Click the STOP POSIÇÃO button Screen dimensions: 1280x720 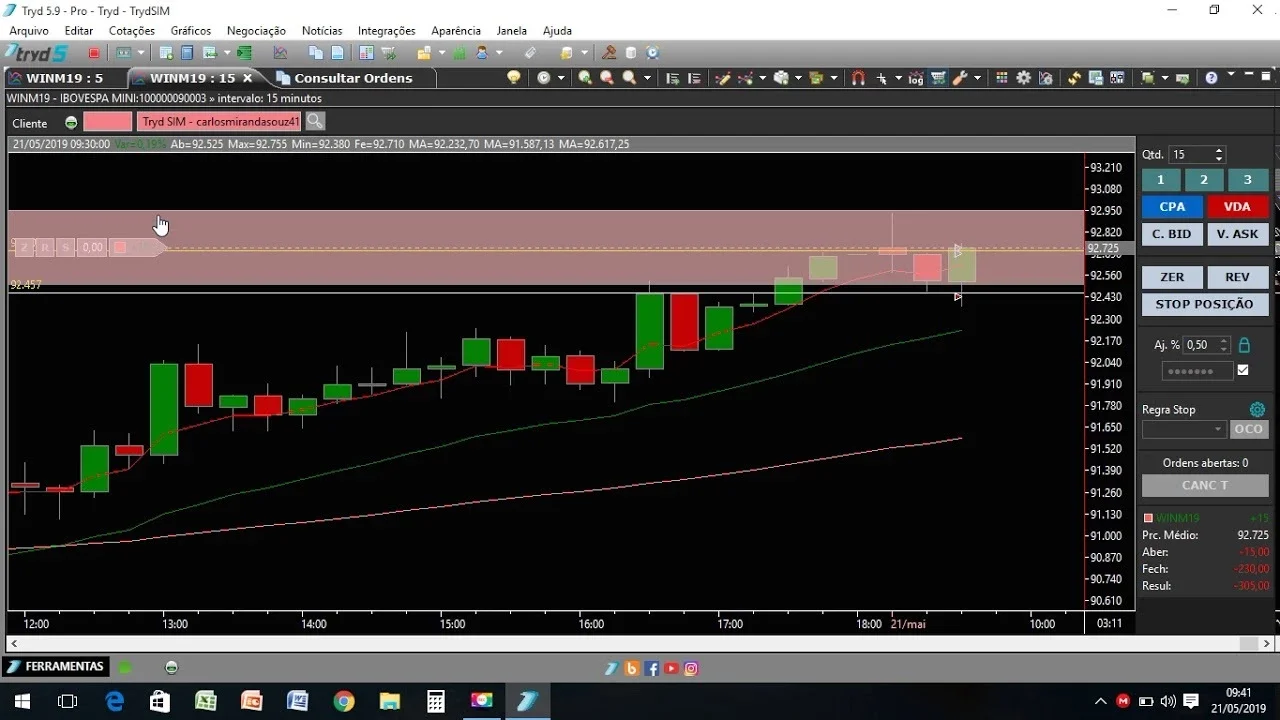[x=1205, y=304]
